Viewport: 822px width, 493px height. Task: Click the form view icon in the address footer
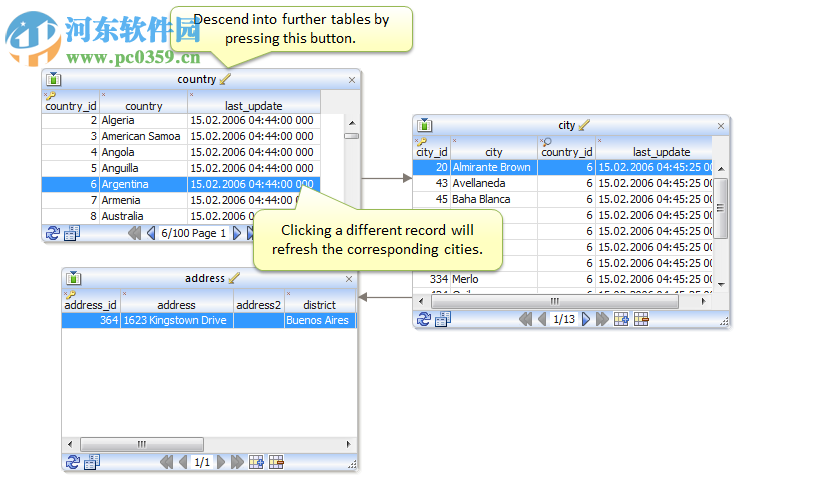coord(92,462)
